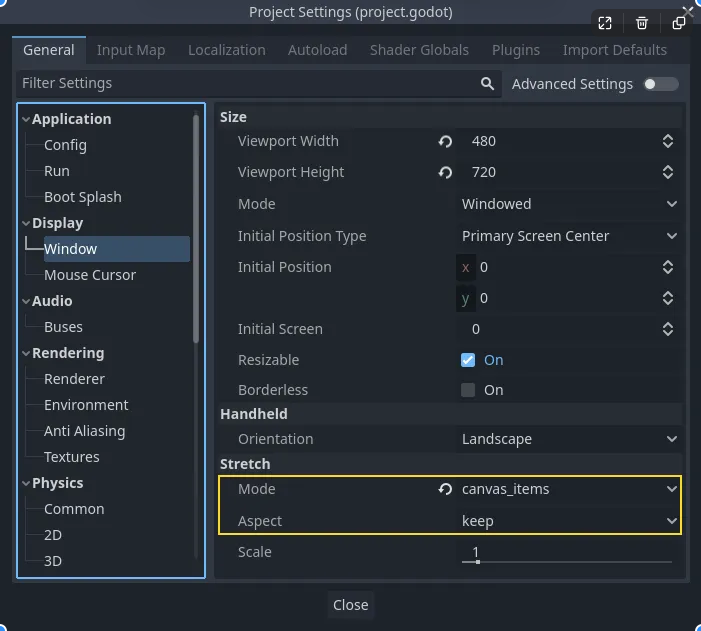
Task: Click the Initial Screen stepper arrows
Action: click(668, 329)
